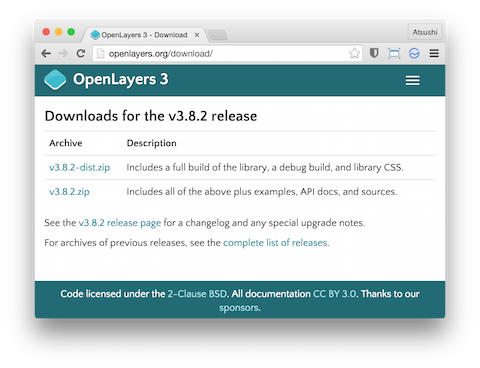This screenshot has width=480, height=368.
Task: Click the Atsushi profile button
Action: [425, 32]
